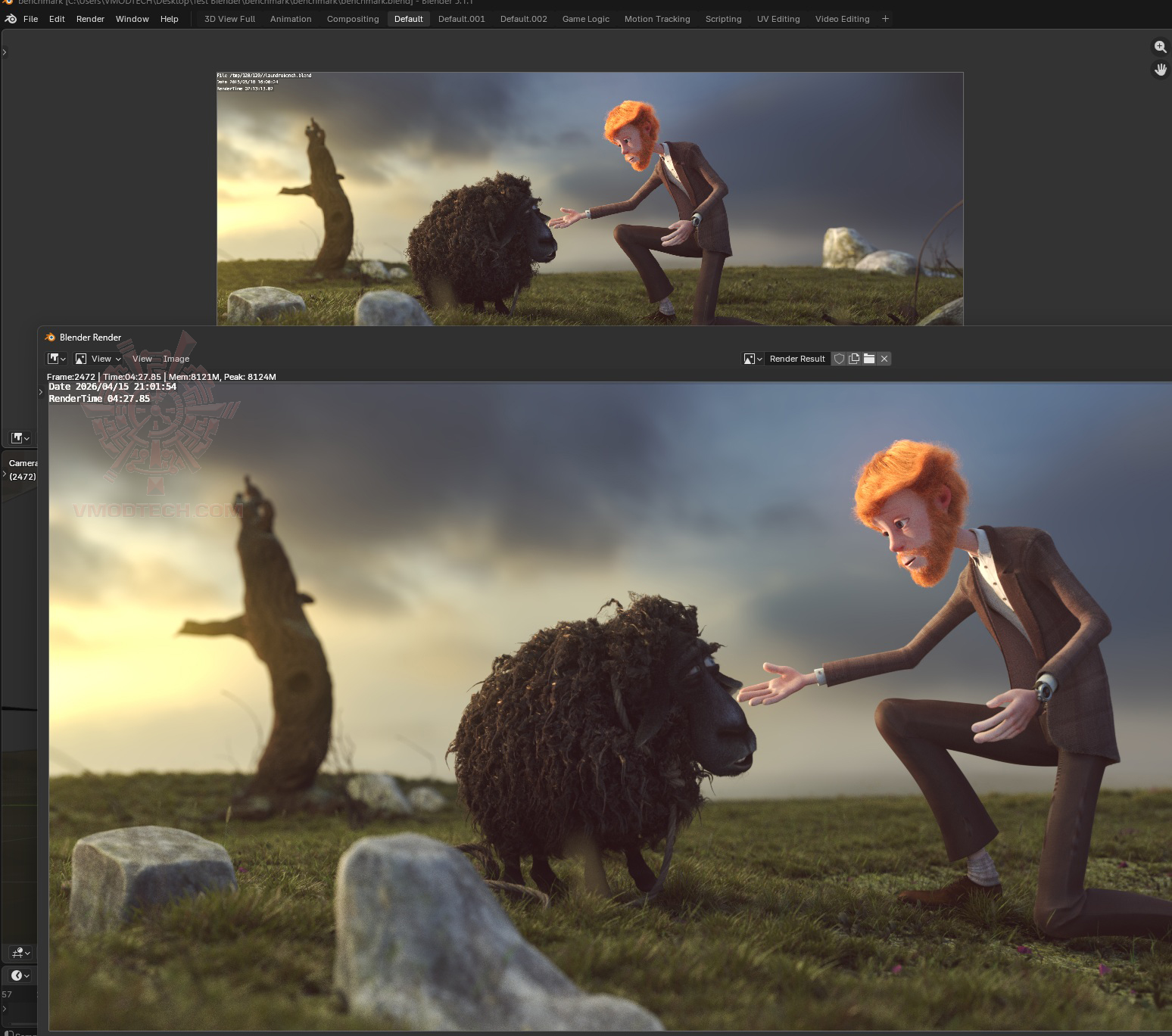
Task: Open the Help menu
Action: point(170,19)
